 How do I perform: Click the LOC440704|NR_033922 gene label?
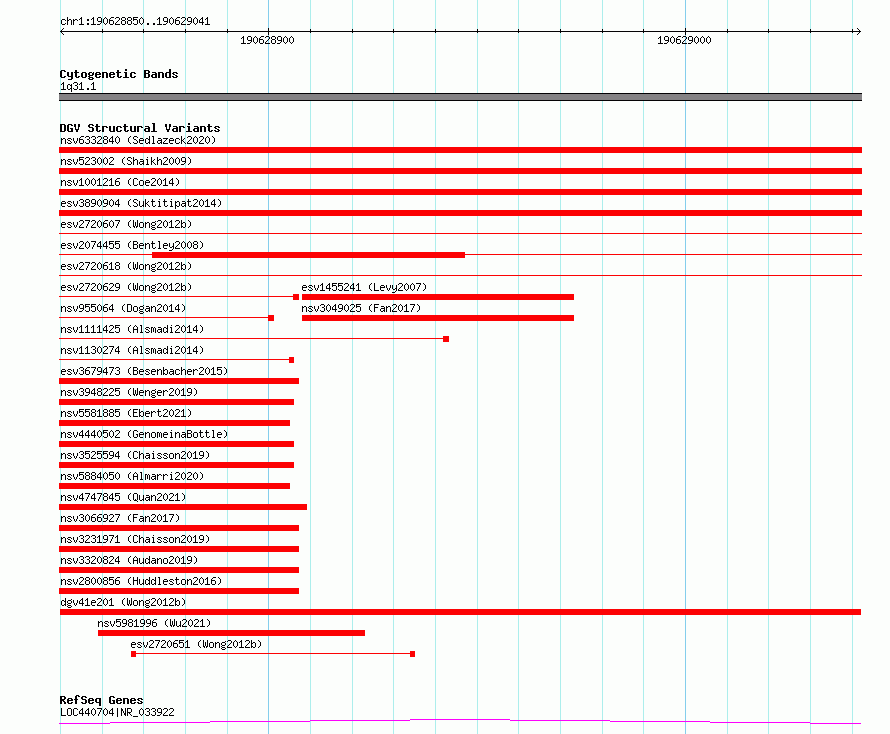pyautogui.click(x=117, y=712)
